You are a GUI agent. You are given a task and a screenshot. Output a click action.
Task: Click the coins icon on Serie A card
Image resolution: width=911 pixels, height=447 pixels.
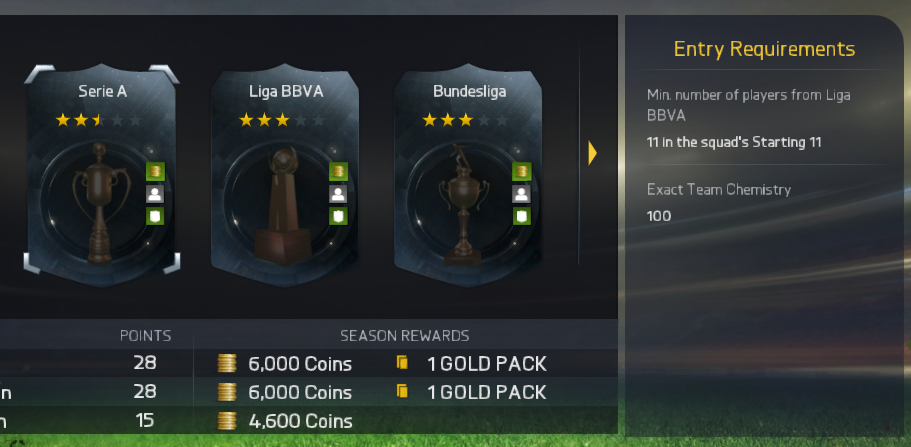(155, 171)
